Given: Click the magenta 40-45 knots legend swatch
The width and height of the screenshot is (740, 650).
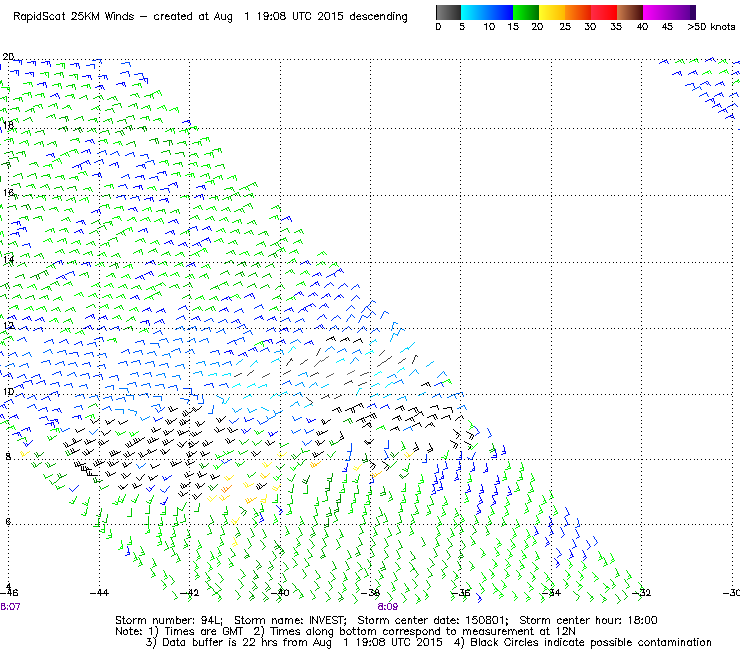Looking at the screenshot, I should (656, 12).
